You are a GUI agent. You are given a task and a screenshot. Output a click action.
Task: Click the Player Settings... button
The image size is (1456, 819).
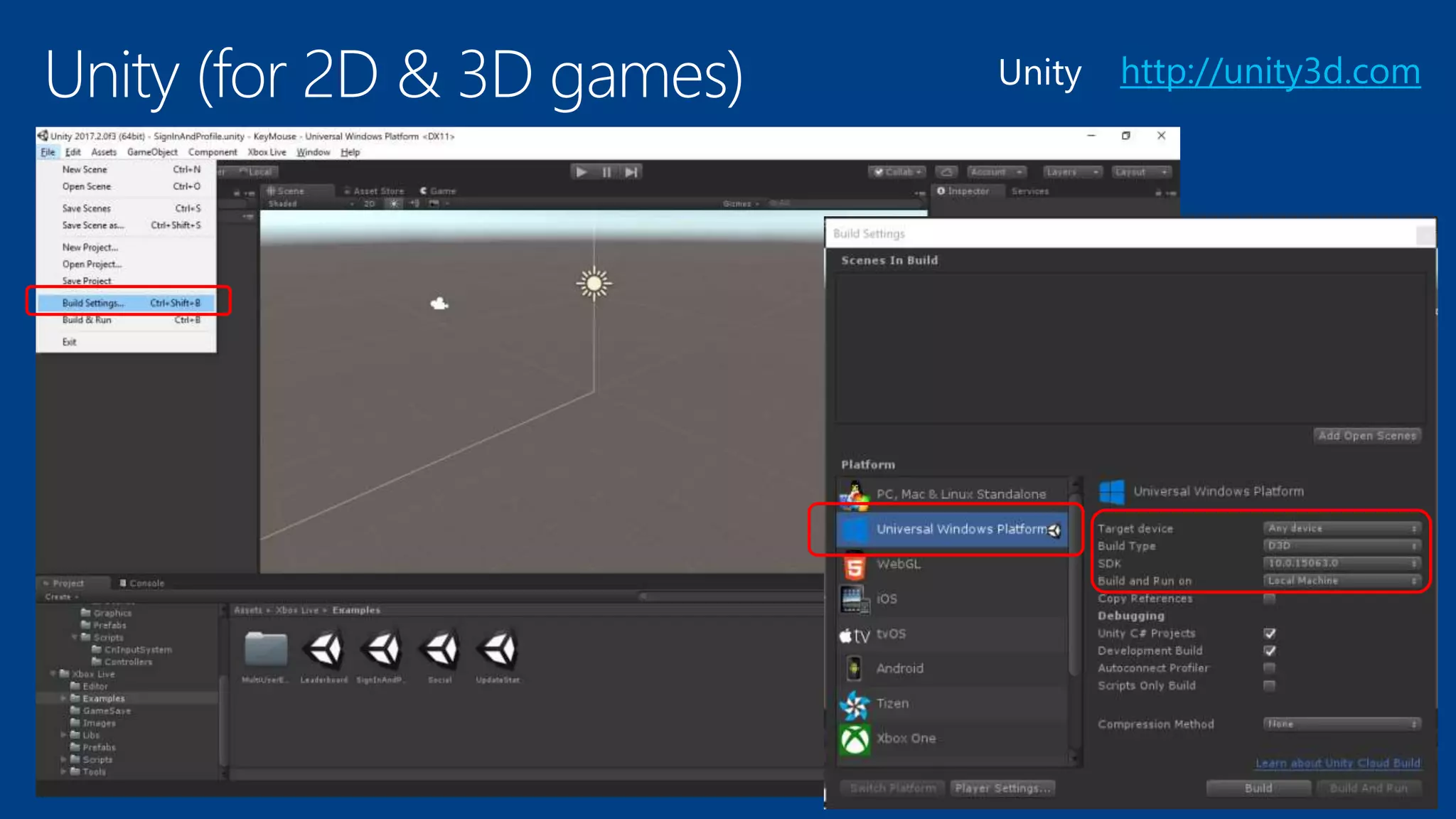[1002, 788]
